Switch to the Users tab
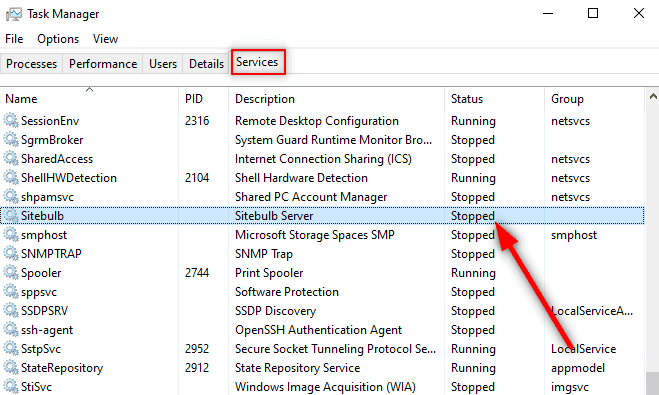 (163, 63)
